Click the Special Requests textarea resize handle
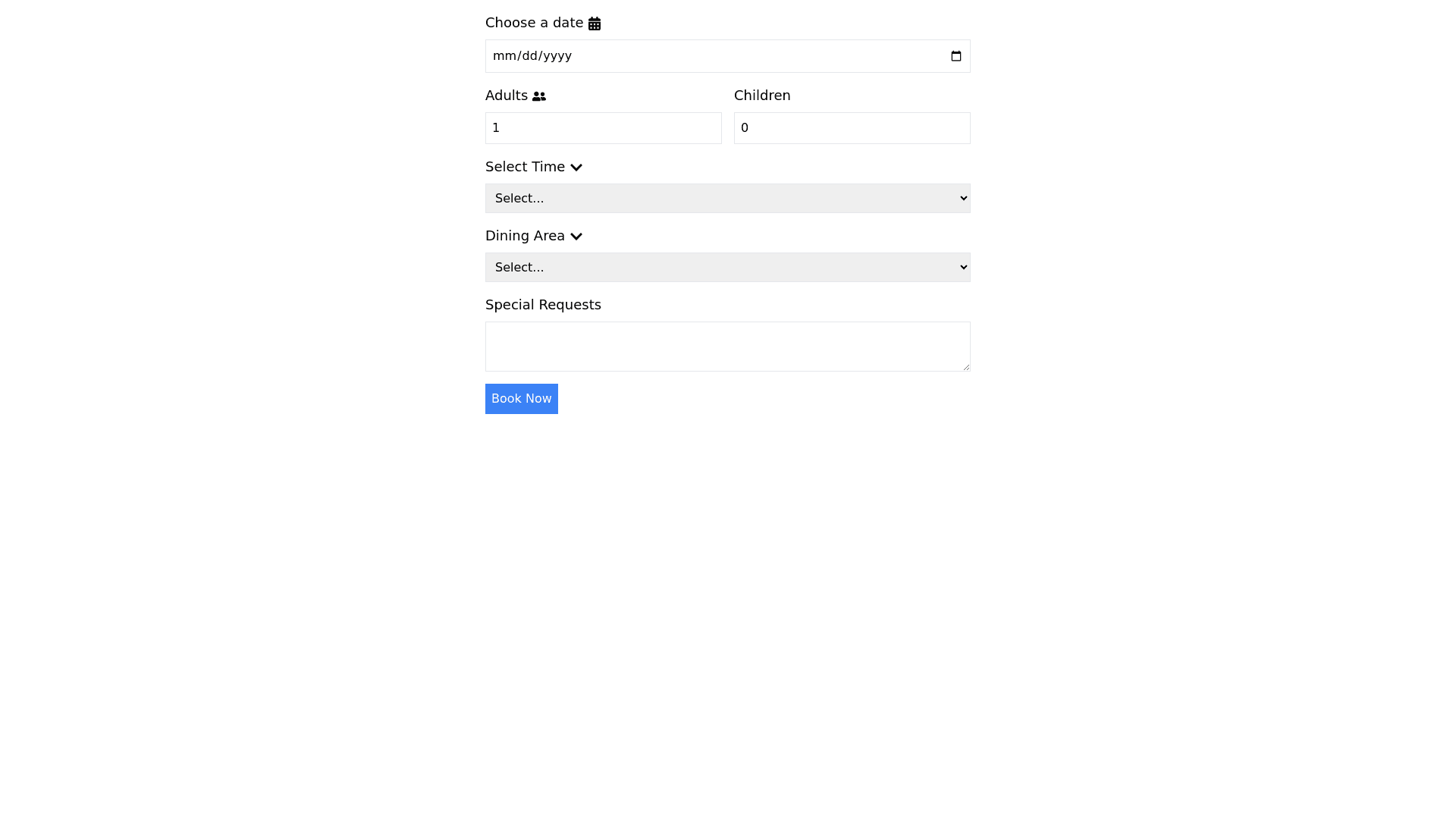Screen dimensions: 1456x819 click(966, 367)
